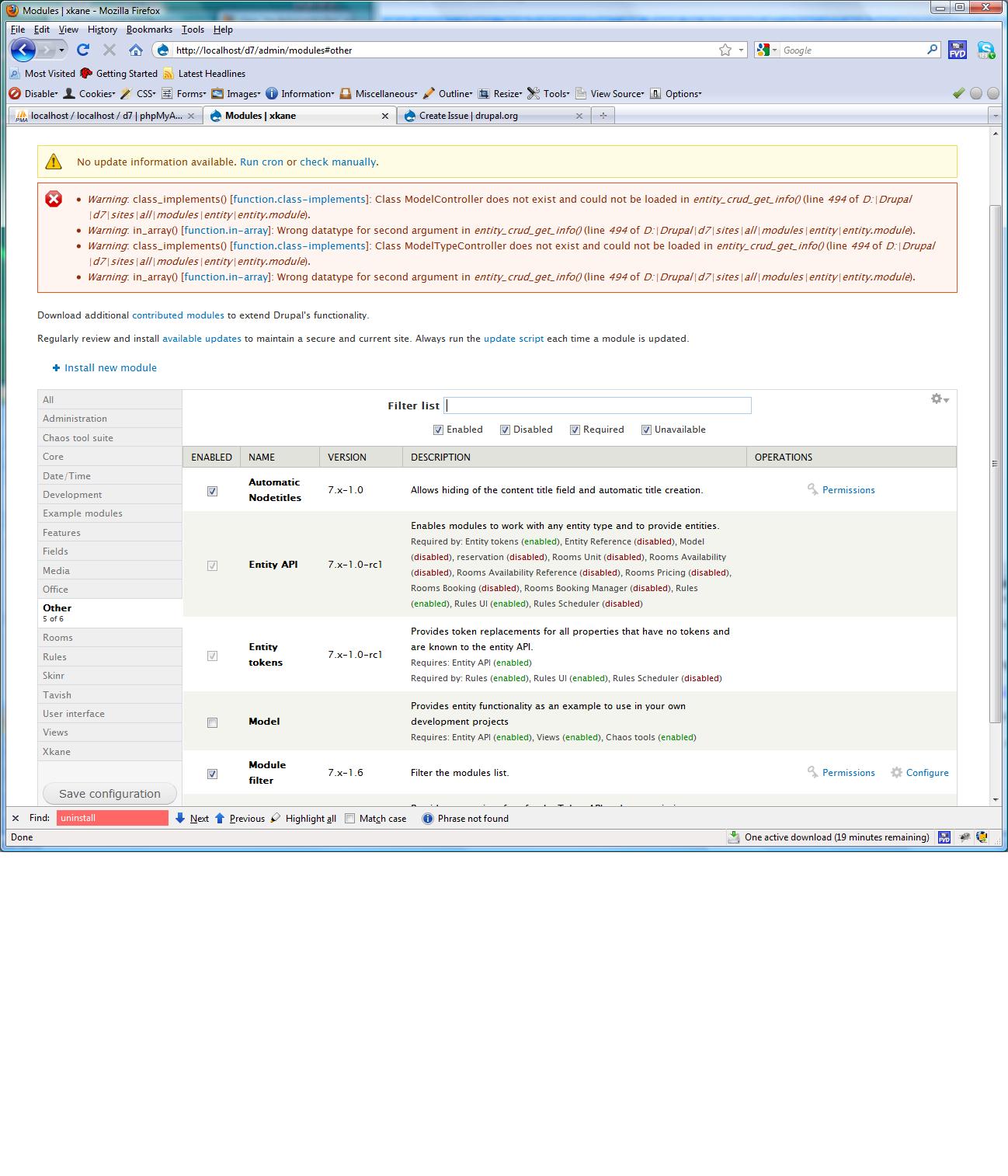Click the Install new module plus icon

point(56,368)
